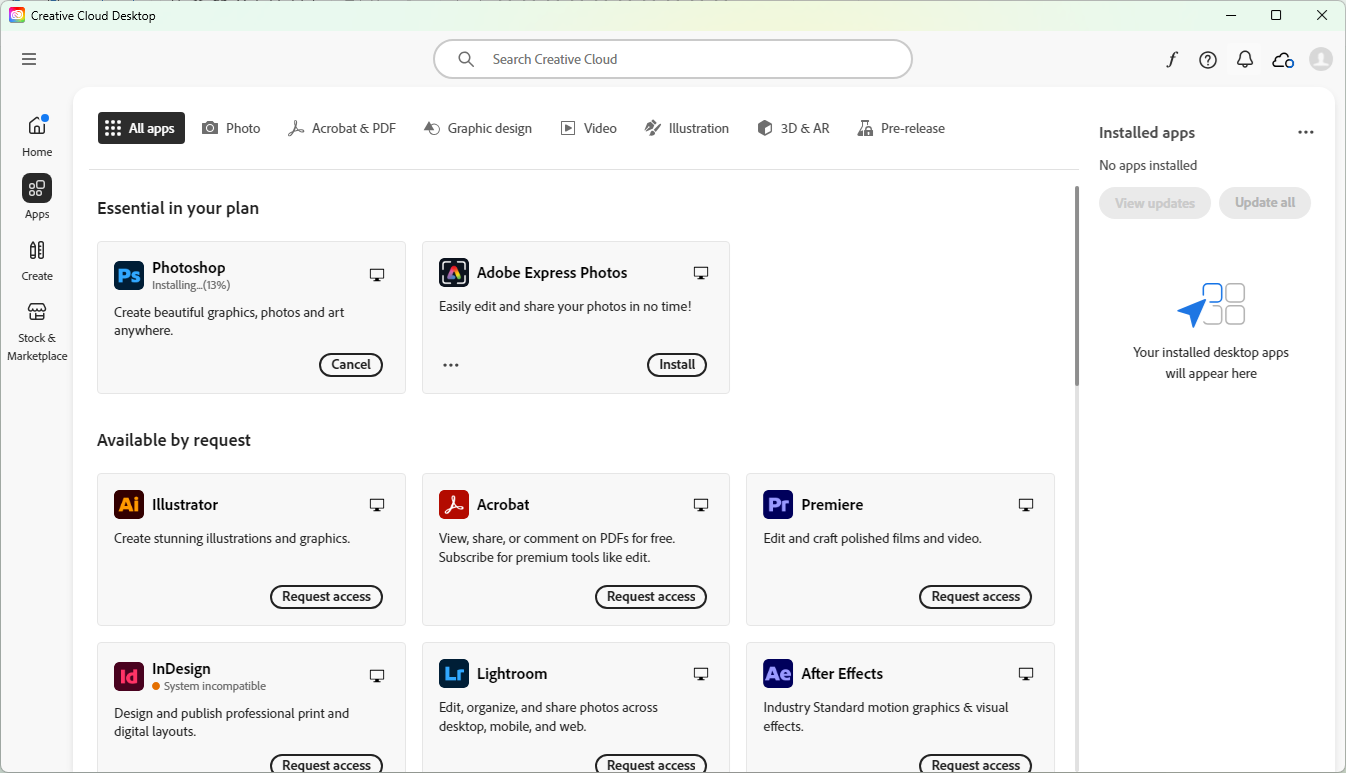Click the desktop availability icon on Premiere card
The height and width of the screenshot is (773, 1346).
[x=1025, y=505]
